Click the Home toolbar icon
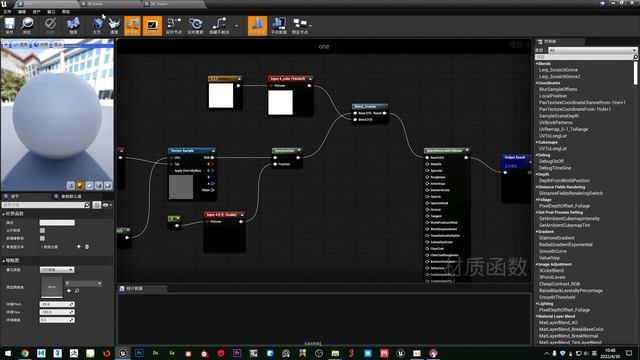Viewport: 640px width, 360px height. click(x=97, y=25)
